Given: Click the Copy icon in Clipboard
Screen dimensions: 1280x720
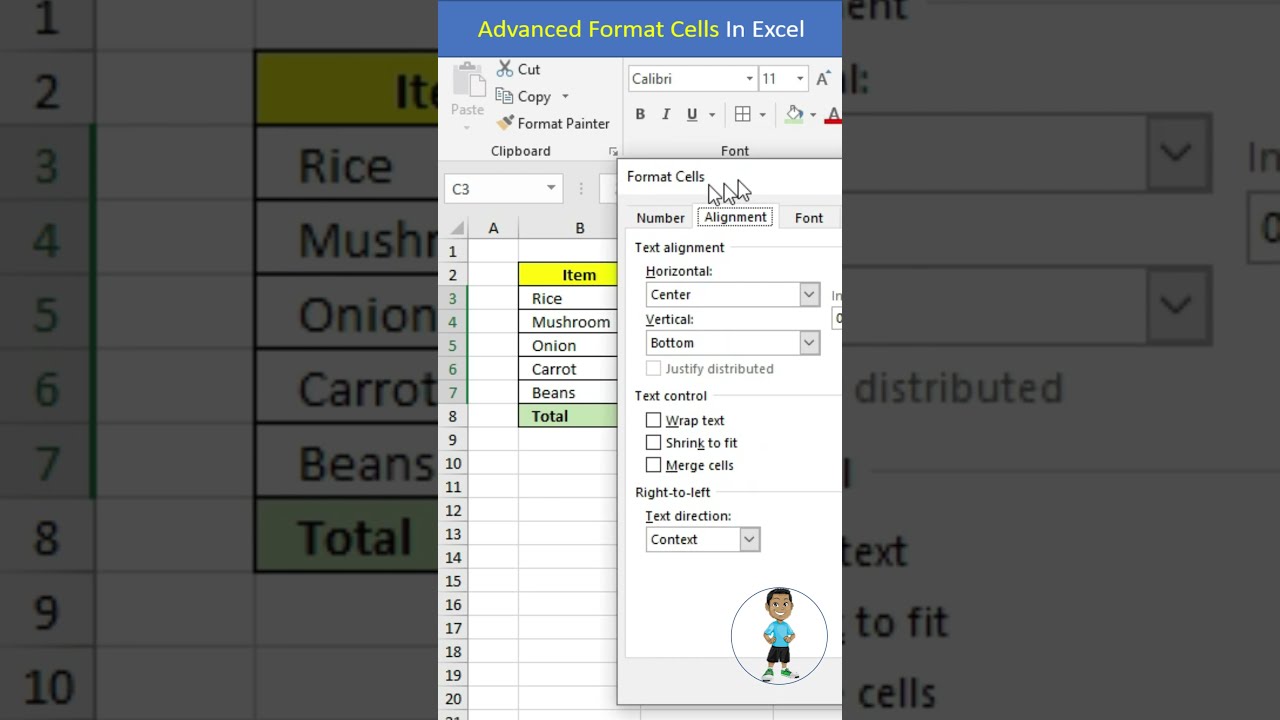Looking at the screenshot, I should coord(504,96).
